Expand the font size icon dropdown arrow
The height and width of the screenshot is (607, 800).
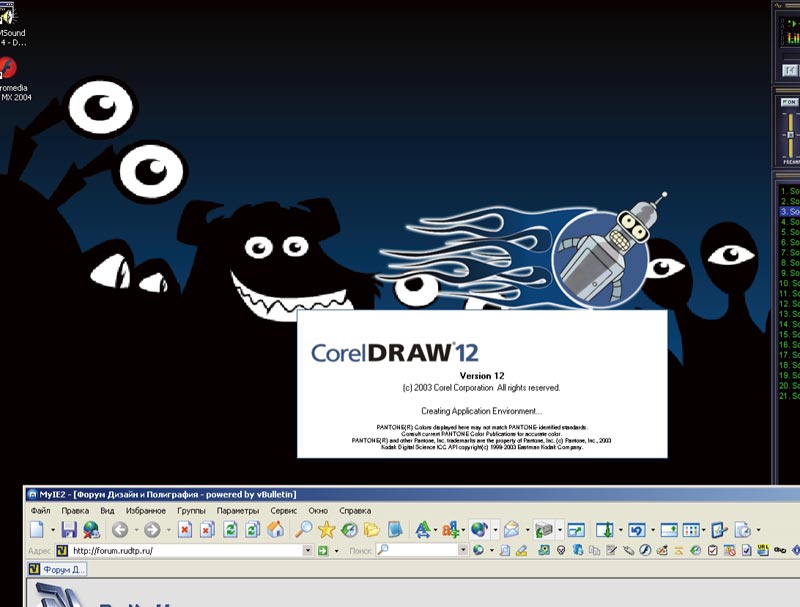(435, 530)
